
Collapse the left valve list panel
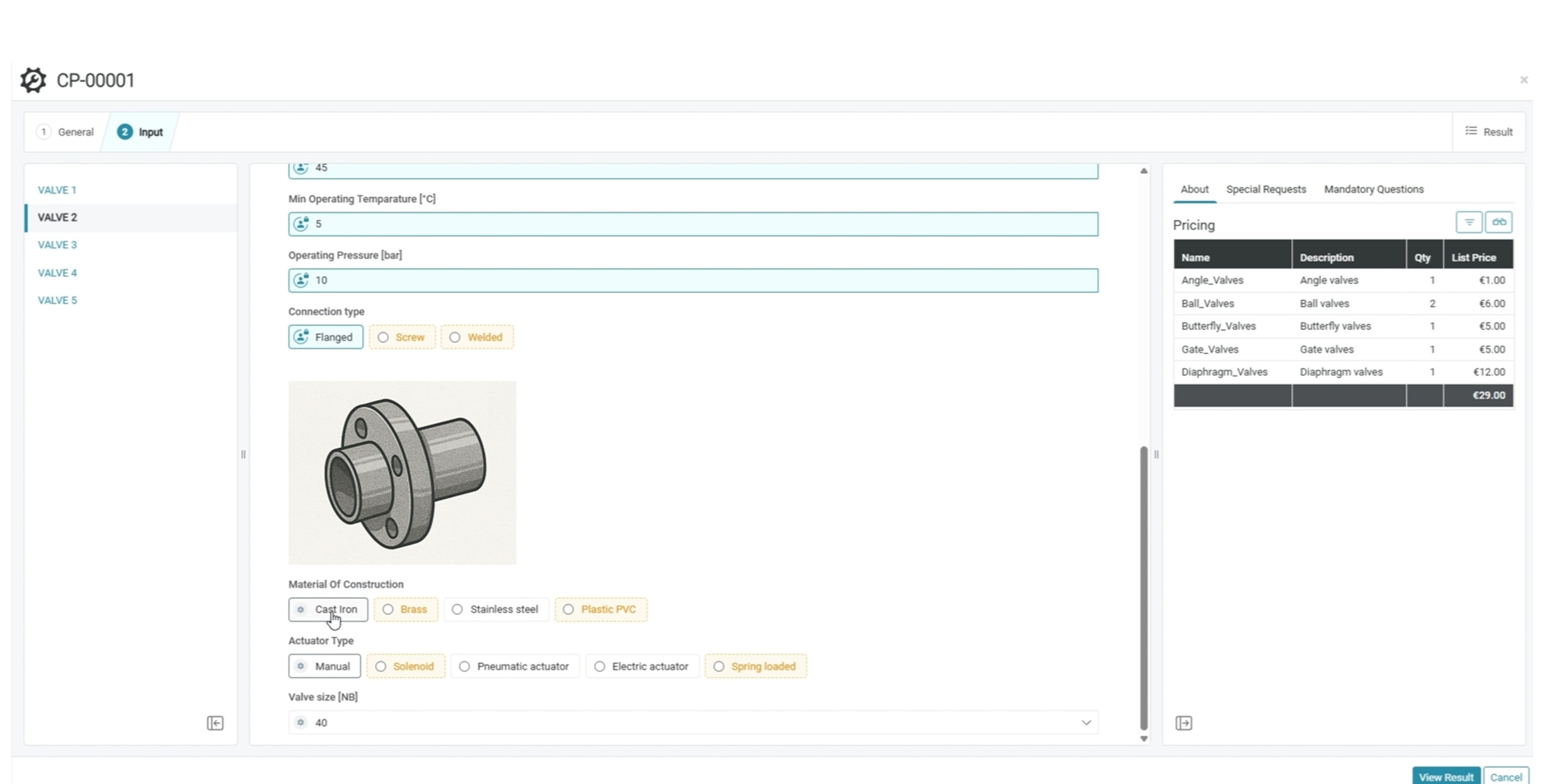(215, 723)
